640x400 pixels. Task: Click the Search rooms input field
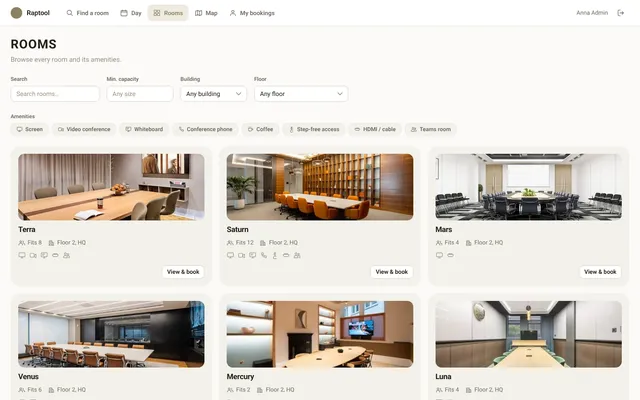click(55, 94)
